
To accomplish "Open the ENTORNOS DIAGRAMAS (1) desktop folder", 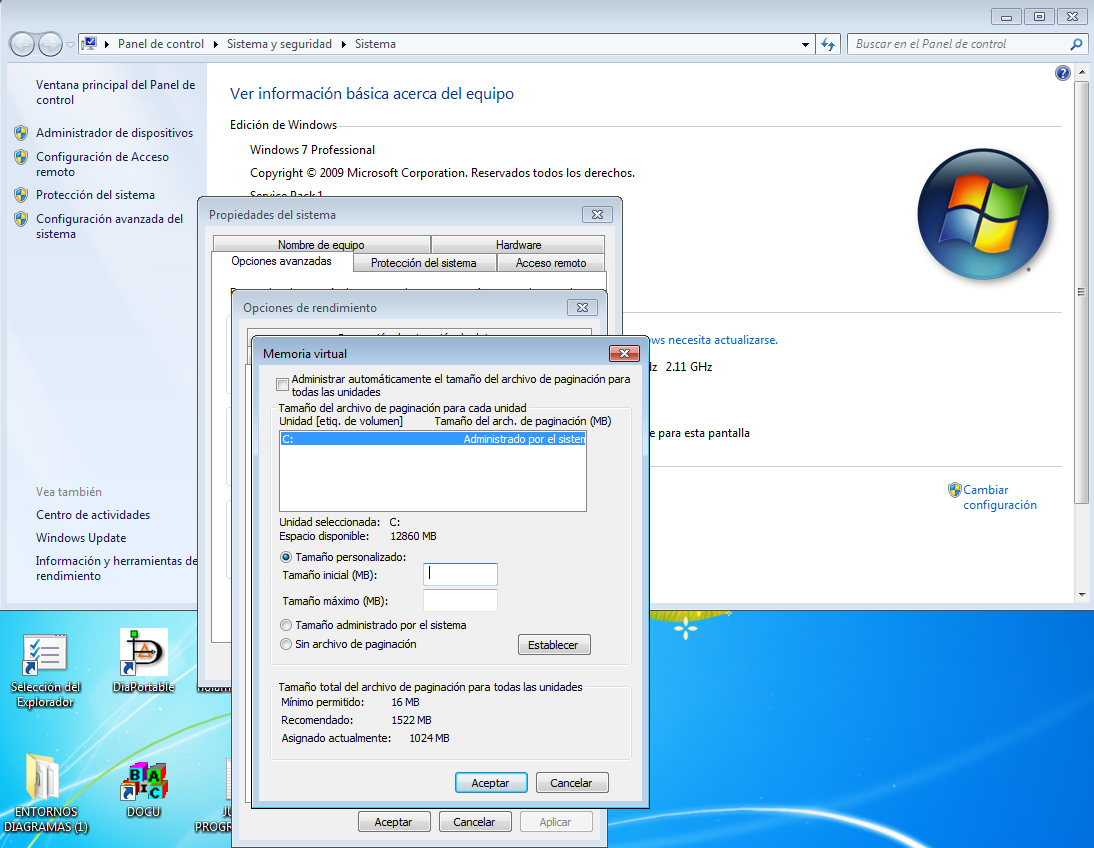I will tap(45, 794).
